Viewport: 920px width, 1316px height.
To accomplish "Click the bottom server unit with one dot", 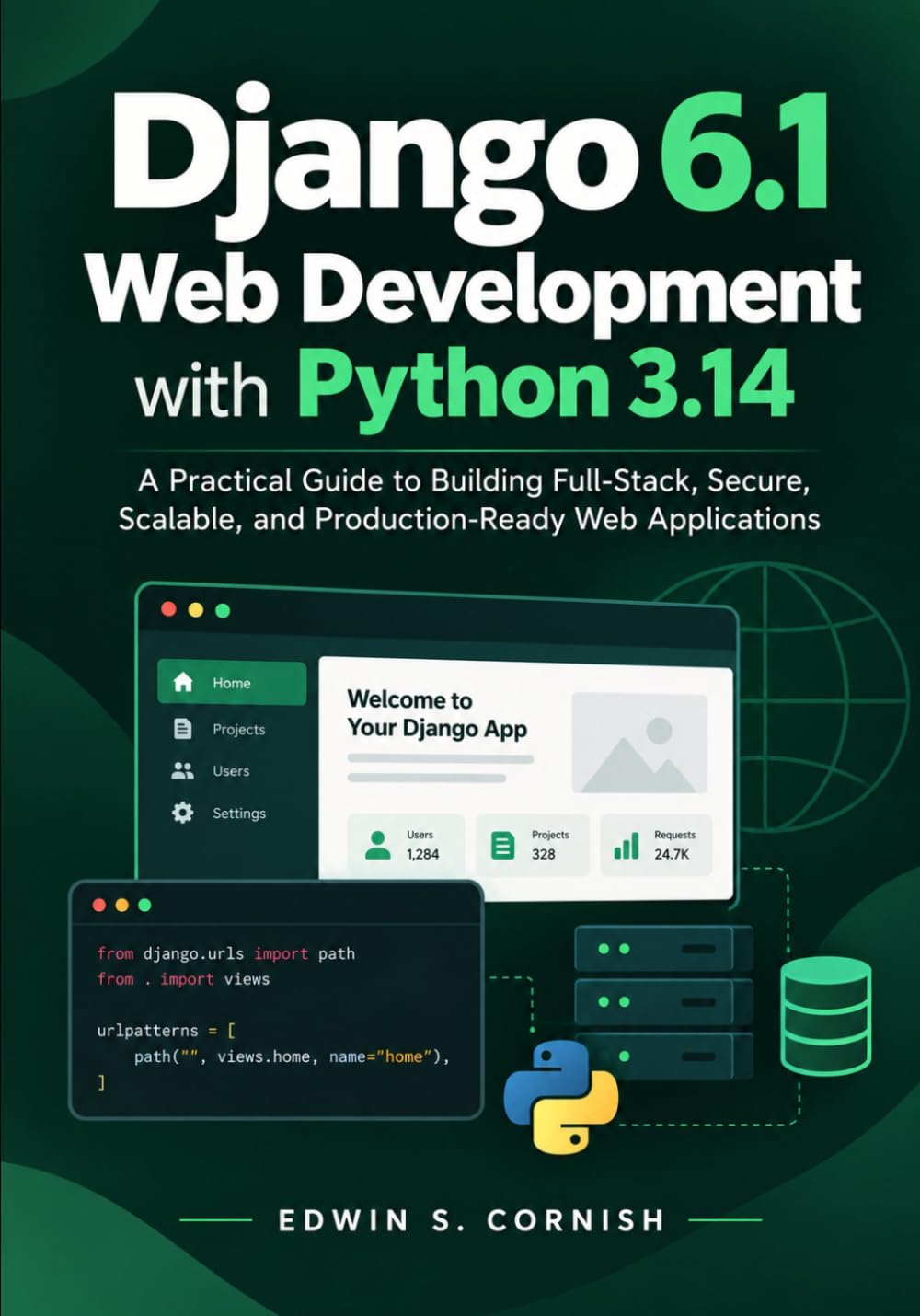I will click(663, 1055).
